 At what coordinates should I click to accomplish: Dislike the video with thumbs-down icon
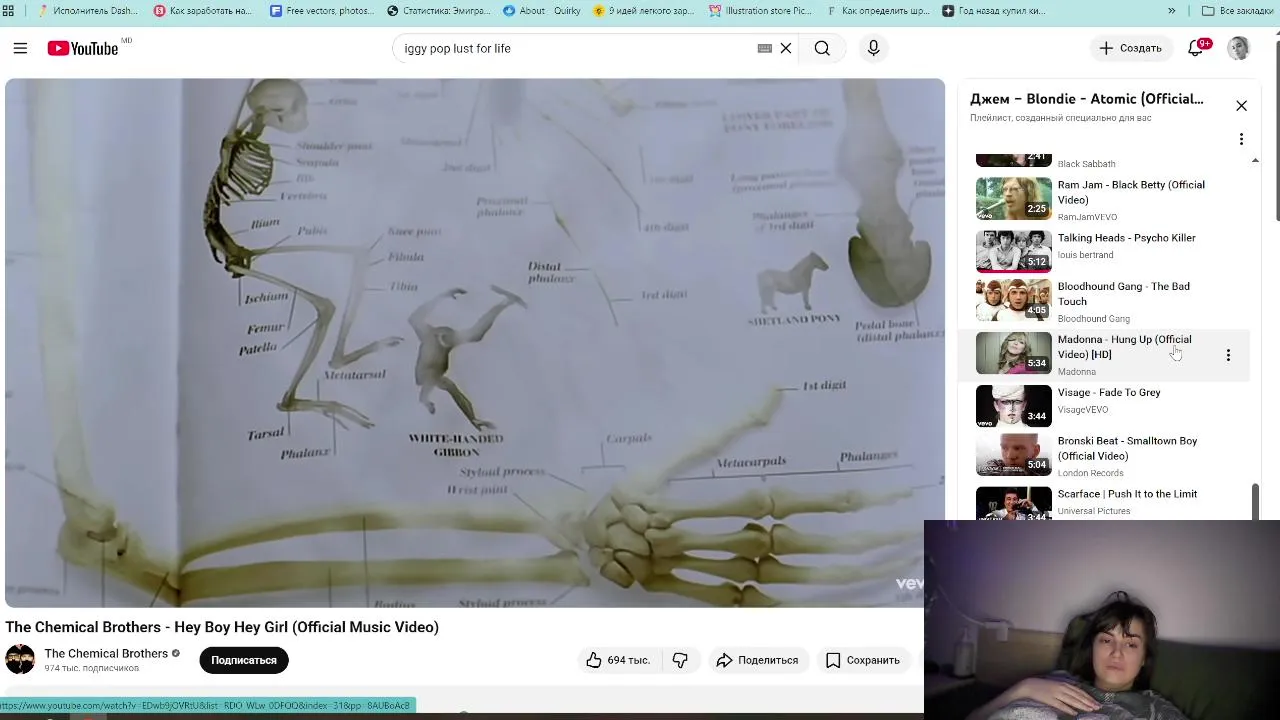pos(680,660)
